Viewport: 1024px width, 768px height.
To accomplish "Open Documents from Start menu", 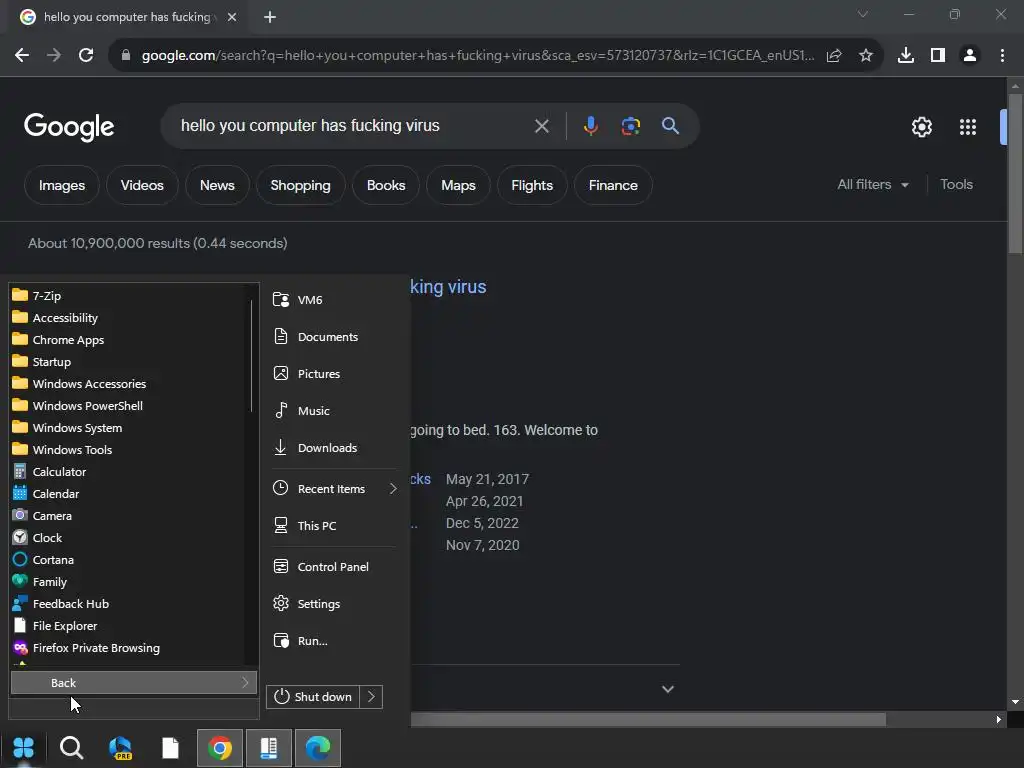I will (x=335, y=337).
